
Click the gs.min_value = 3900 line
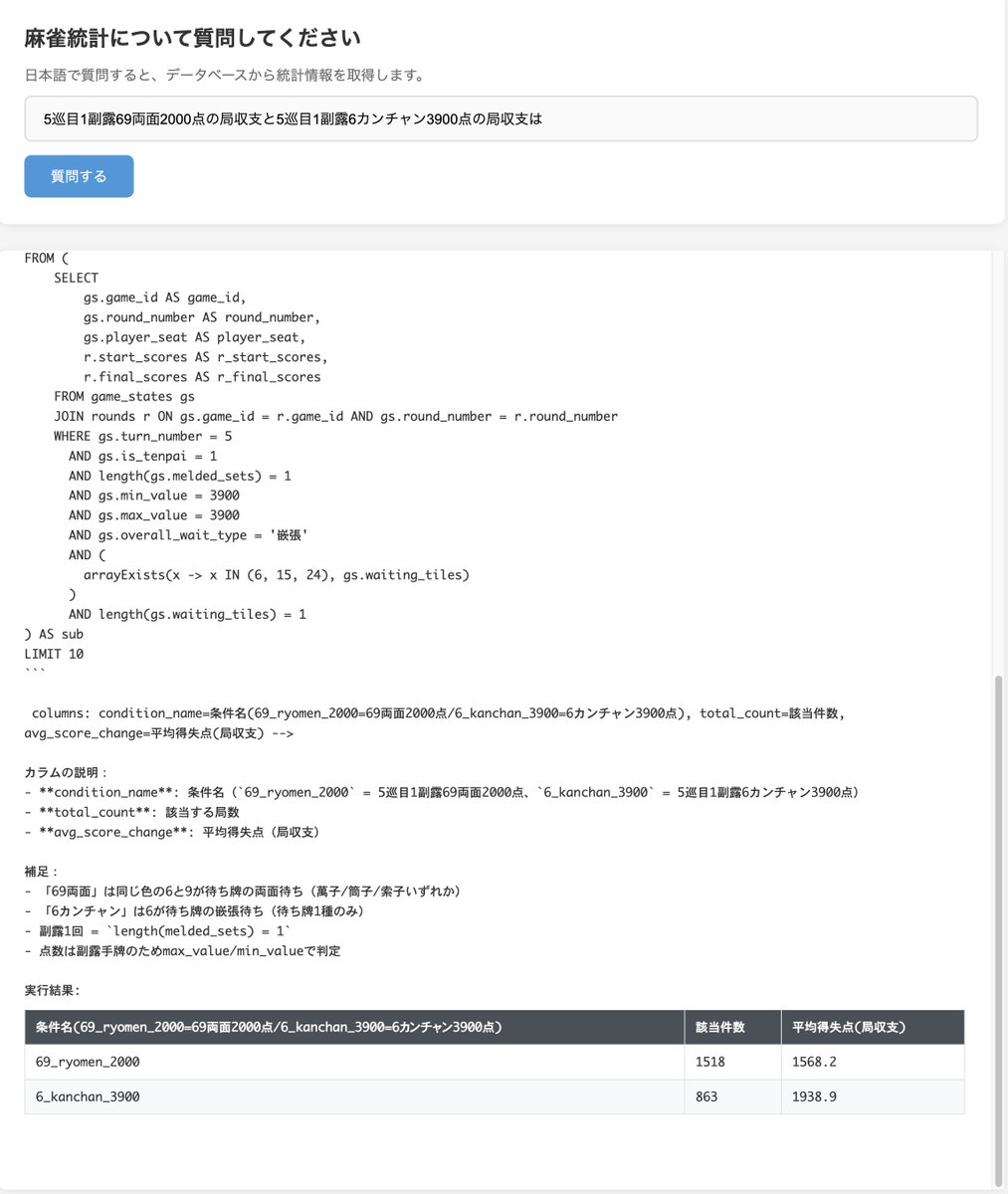click(x=154, y=496)
